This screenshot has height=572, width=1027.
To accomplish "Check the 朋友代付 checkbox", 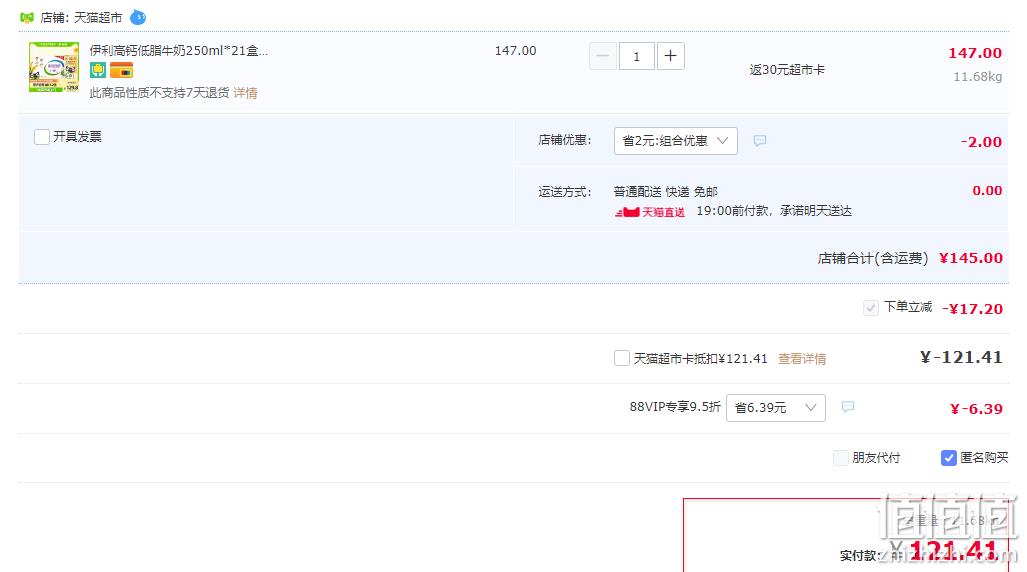I will point(840,458).
